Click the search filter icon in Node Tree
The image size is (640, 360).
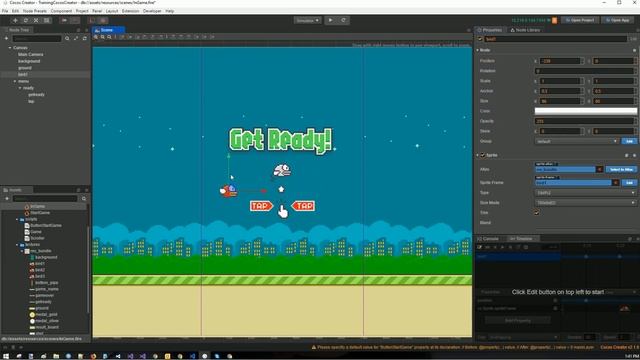67,38
